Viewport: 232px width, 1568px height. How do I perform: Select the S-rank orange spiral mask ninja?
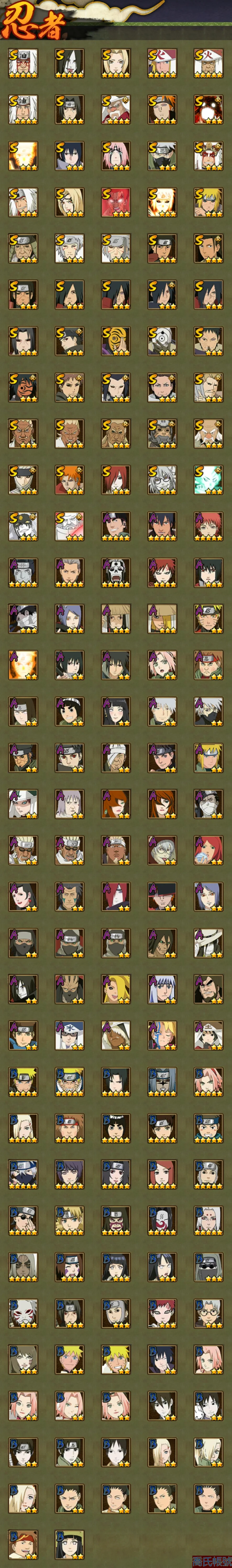click(x=116, y=341)
